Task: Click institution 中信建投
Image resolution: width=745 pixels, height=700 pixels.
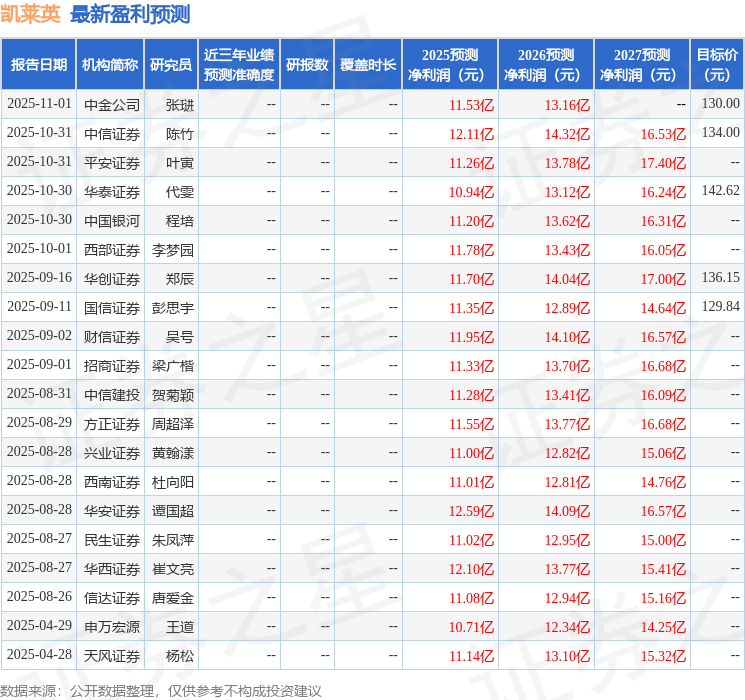Action: tap(112, 394)
